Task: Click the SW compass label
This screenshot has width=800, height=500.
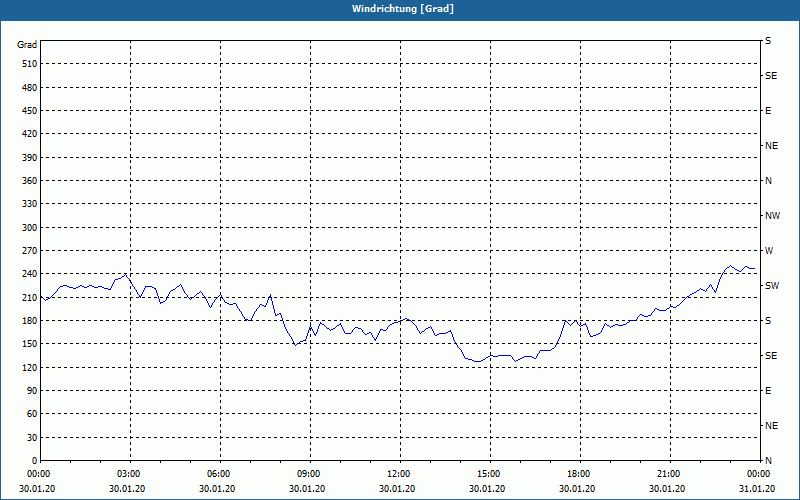Action: coord(772,286)
